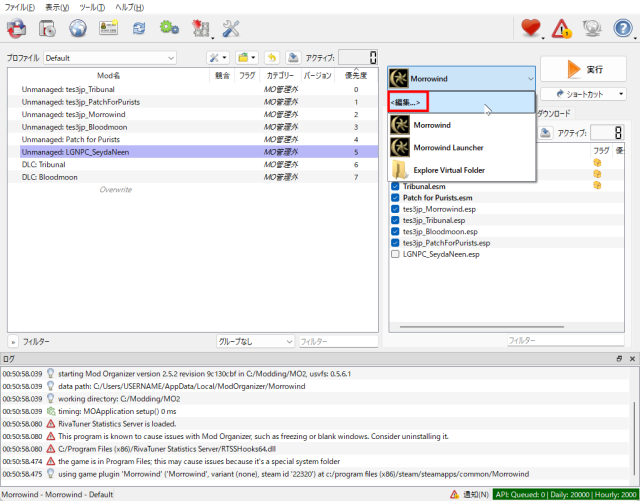Click the plugin list horizontal scrollbar
Viewport: 640px width, 501px height.
click(x=482, y=327)
